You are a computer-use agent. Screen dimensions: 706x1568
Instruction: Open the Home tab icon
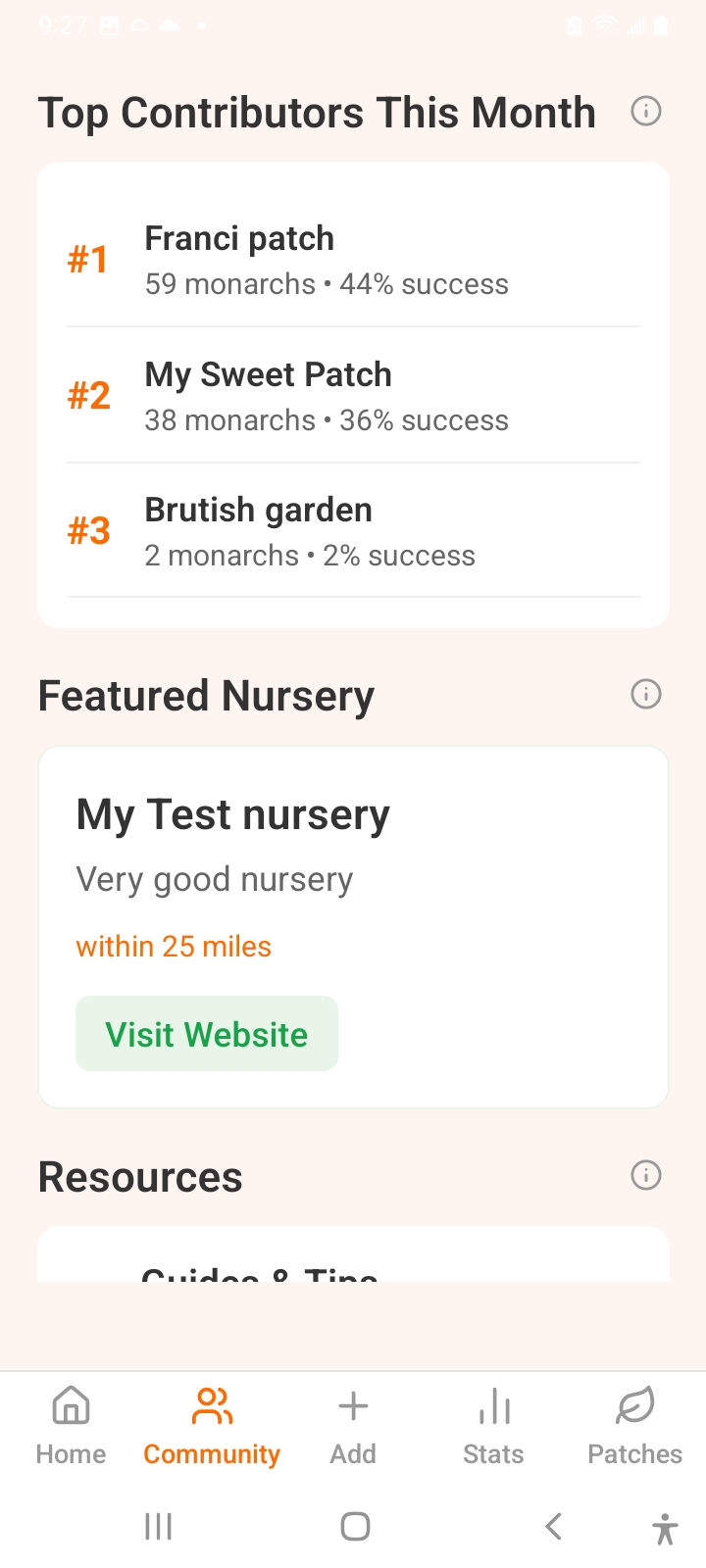click(x=71, y=1406)
